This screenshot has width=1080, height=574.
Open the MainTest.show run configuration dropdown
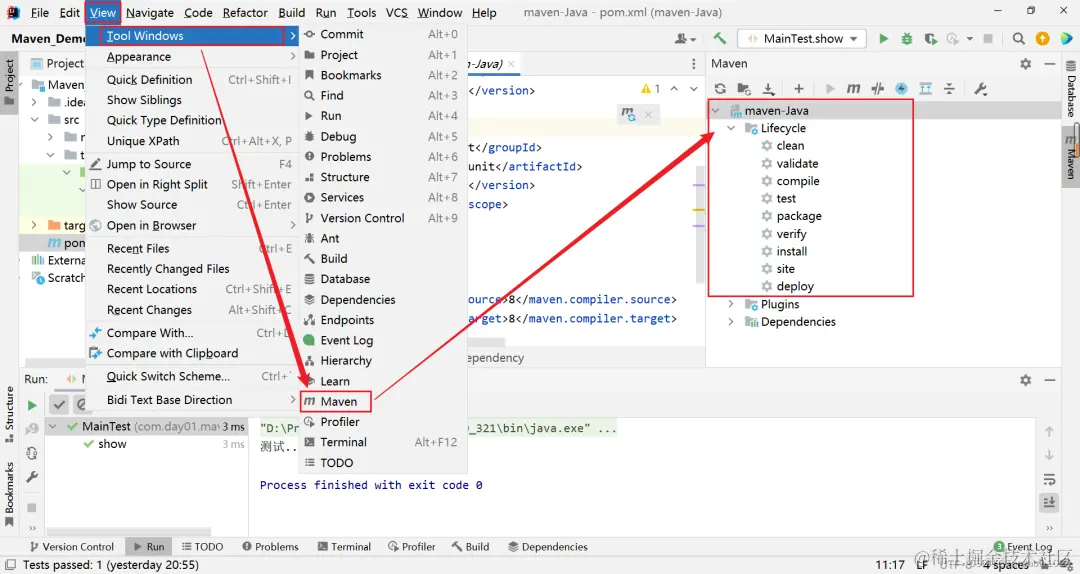pos(802,39)
